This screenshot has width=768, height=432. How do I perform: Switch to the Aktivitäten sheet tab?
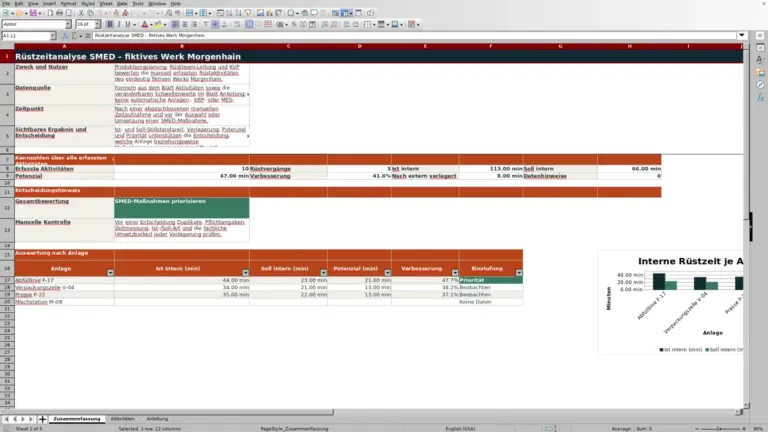click(x=122, y=419)
